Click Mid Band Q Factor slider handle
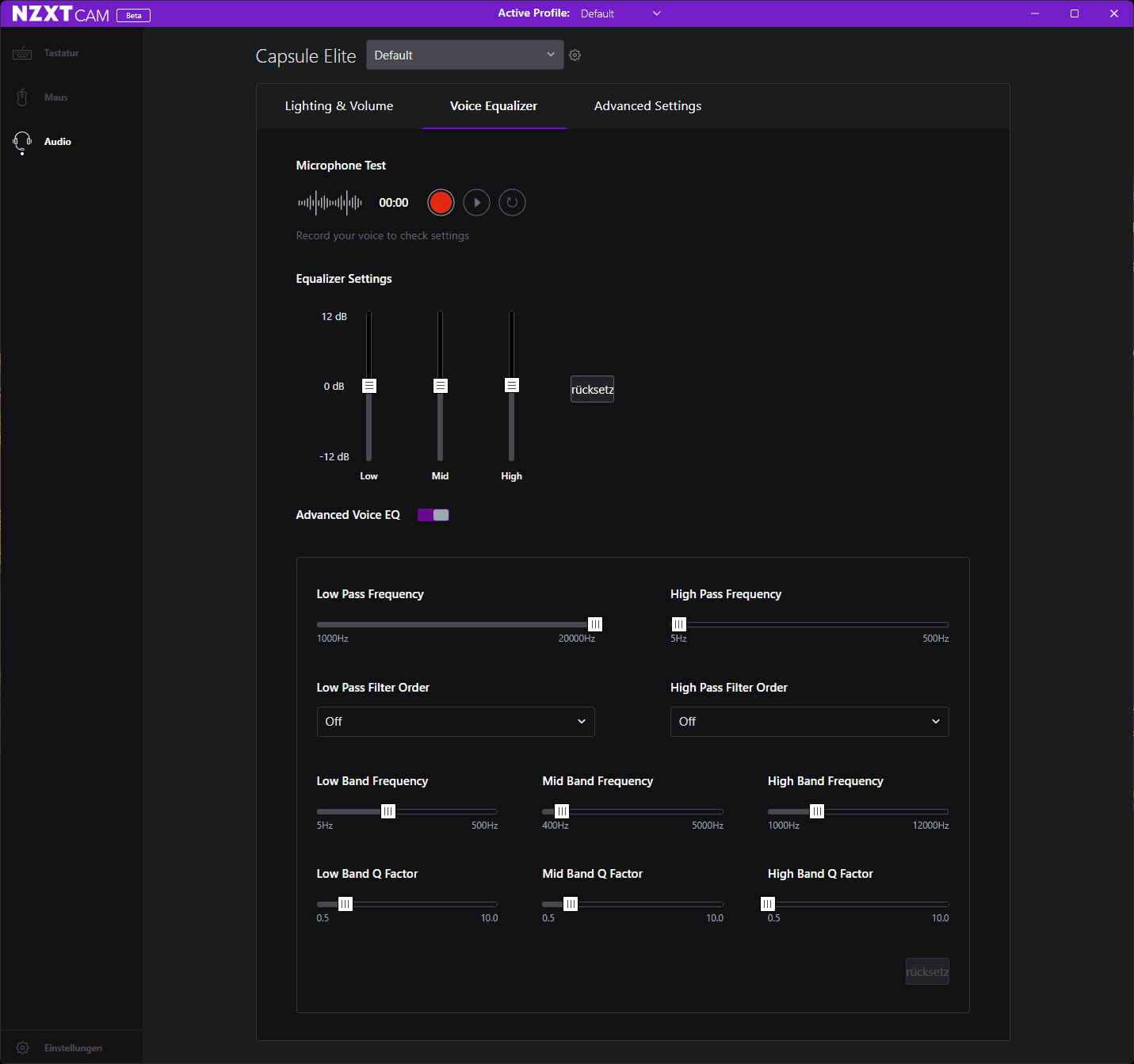The width and height of the screenshot is (1134, 1064). tap(571, 904)
